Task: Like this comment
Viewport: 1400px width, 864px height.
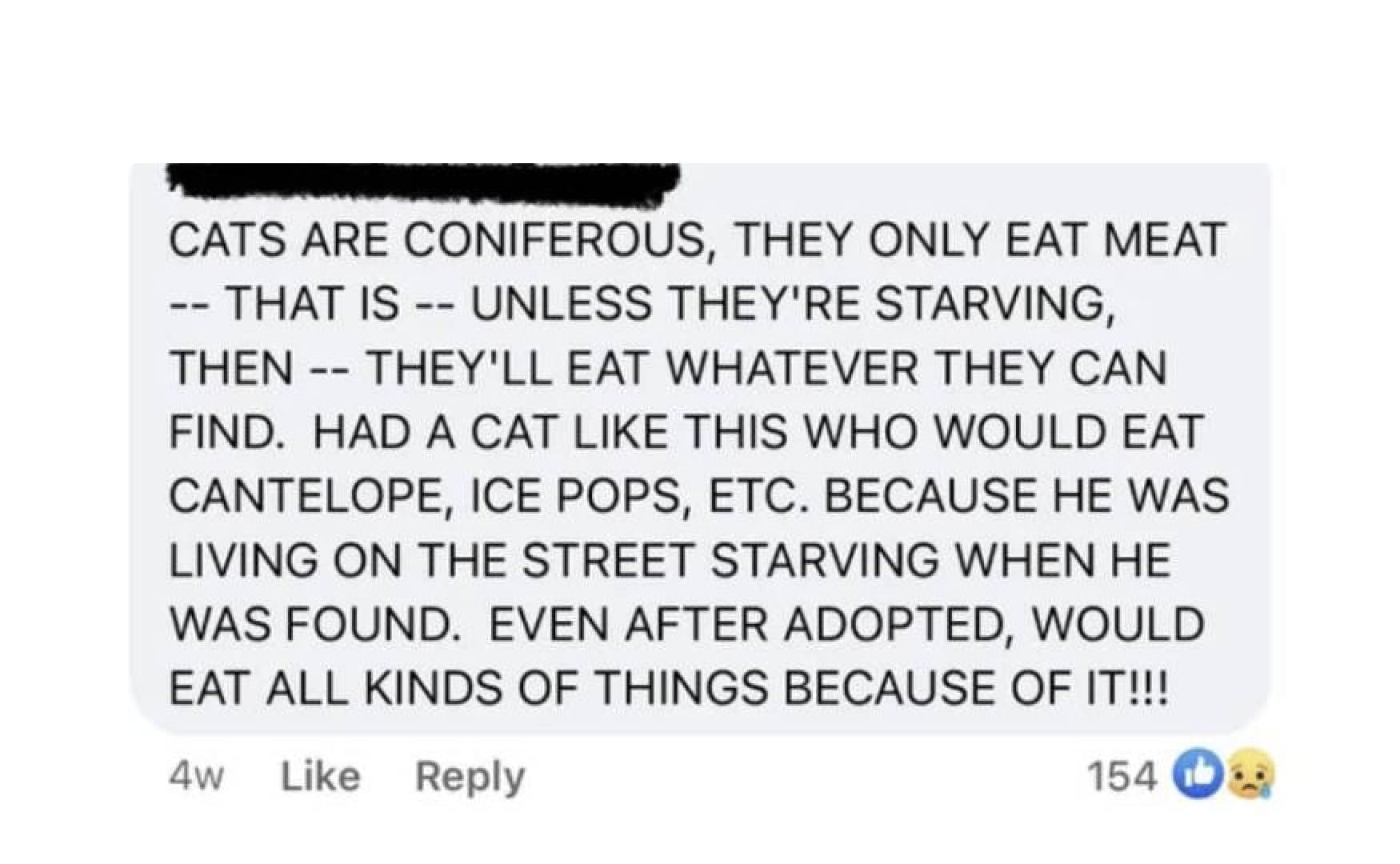Action: coord(321,776)
